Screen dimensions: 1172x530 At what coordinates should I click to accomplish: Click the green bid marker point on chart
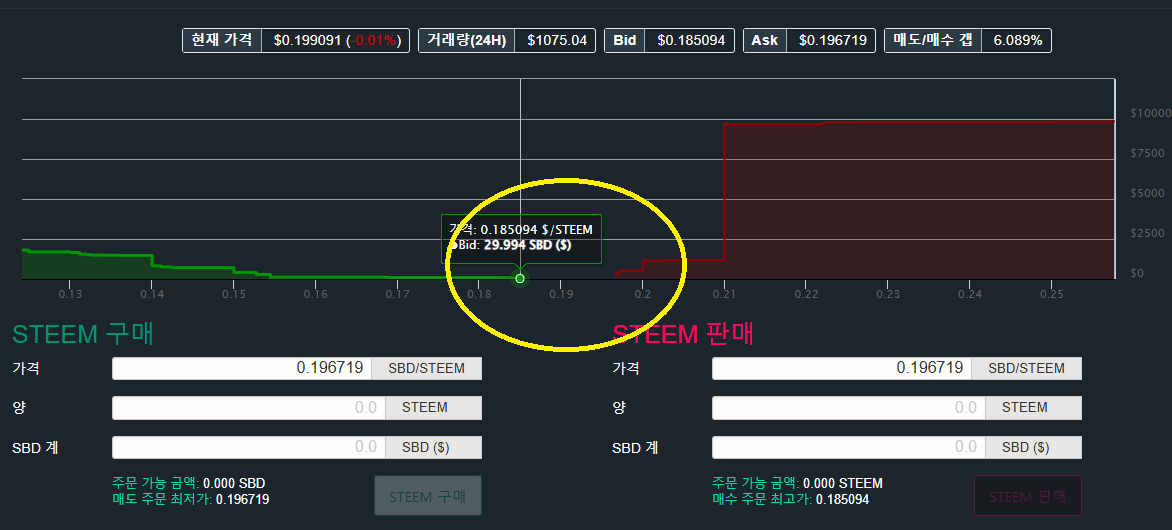tap(520, 279)
